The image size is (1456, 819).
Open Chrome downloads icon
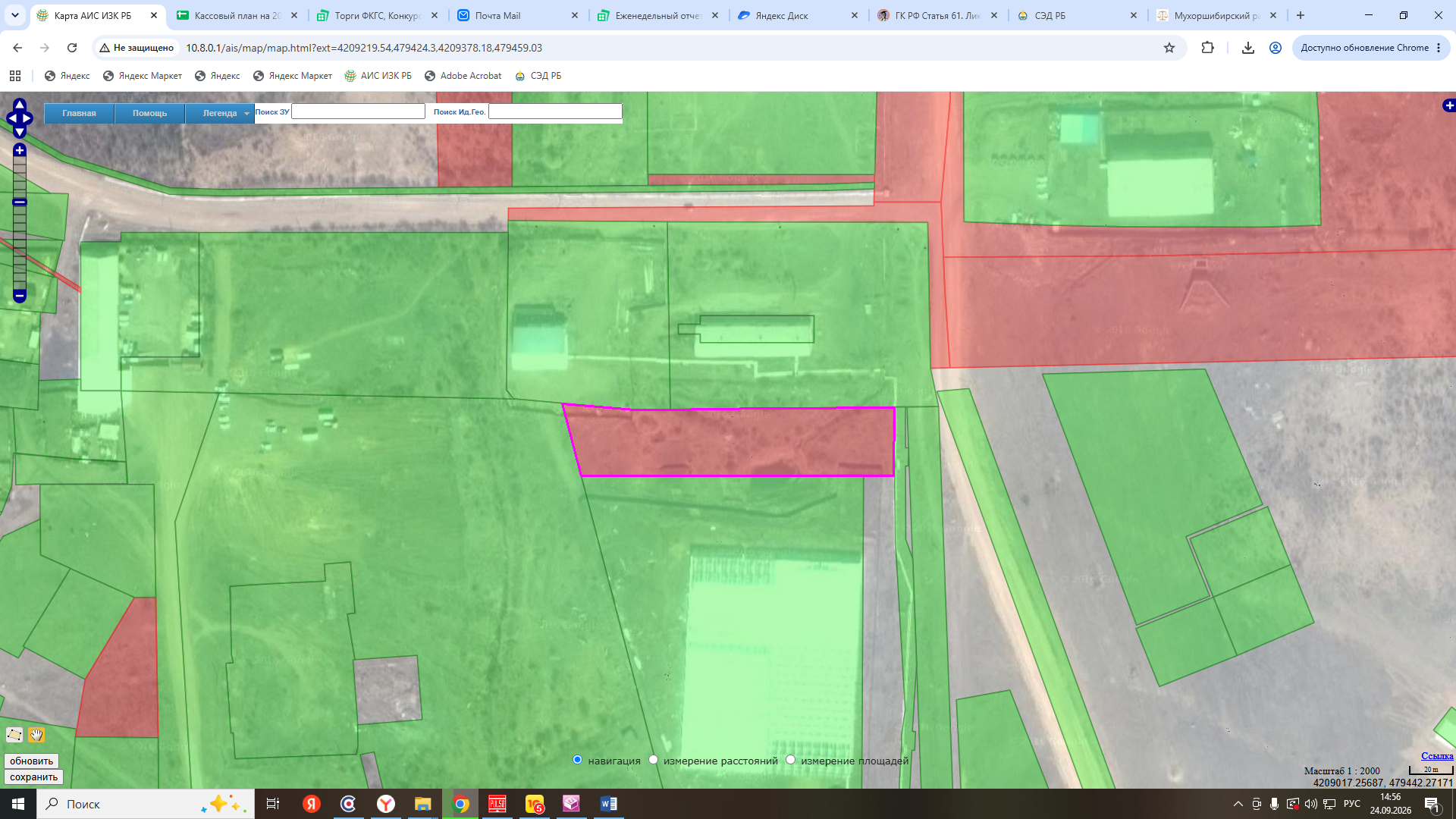pyautogui.click(x=1247, y=48)
